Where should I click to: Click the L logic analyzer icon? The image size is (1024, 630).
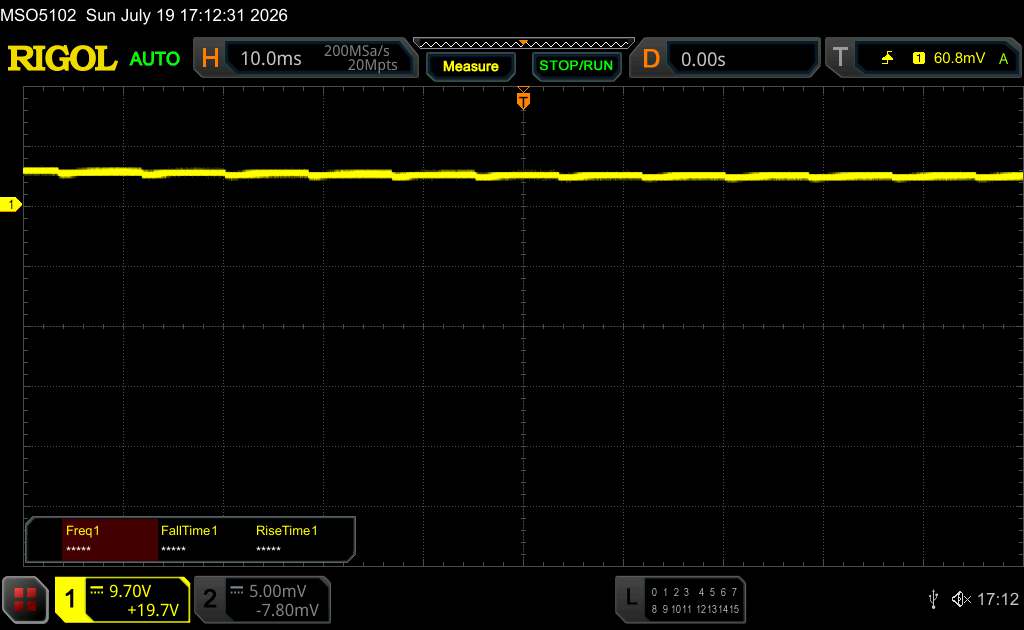[630, 597]
